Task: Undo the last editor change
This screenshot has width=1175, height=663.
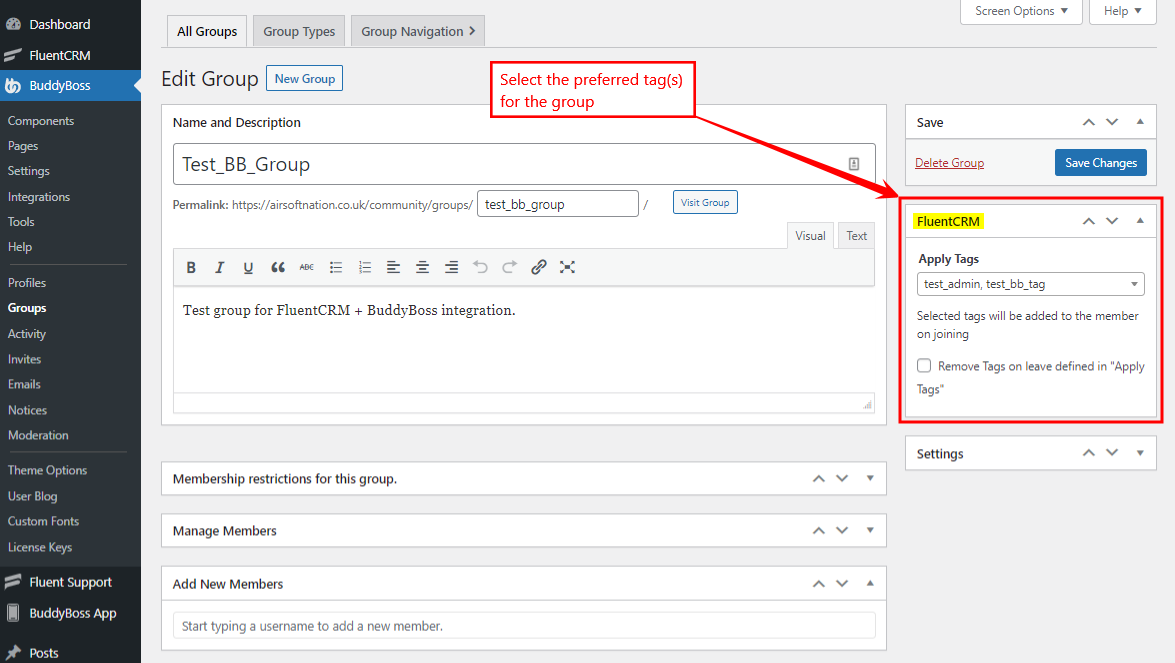Action: [x=480, y=267]
